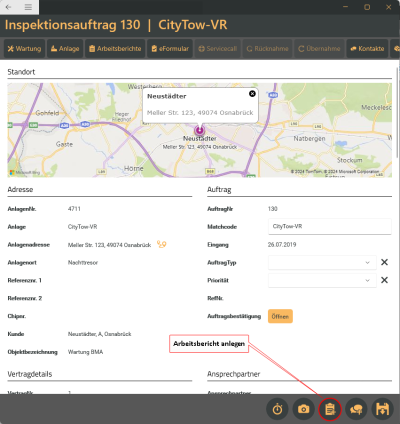This screenshot has height=424, width=400.
Task: Click Öffnen for Auftragsbestätigung
Action: click(280, 316)
